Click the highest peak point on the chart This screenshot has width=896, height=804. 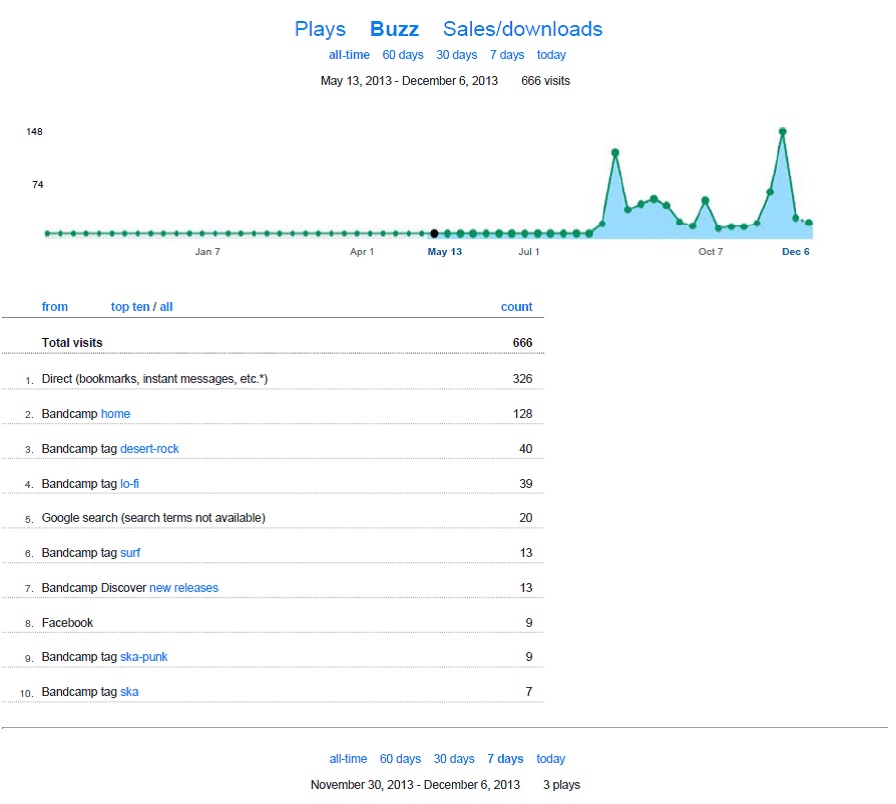[x=783, y=131]
